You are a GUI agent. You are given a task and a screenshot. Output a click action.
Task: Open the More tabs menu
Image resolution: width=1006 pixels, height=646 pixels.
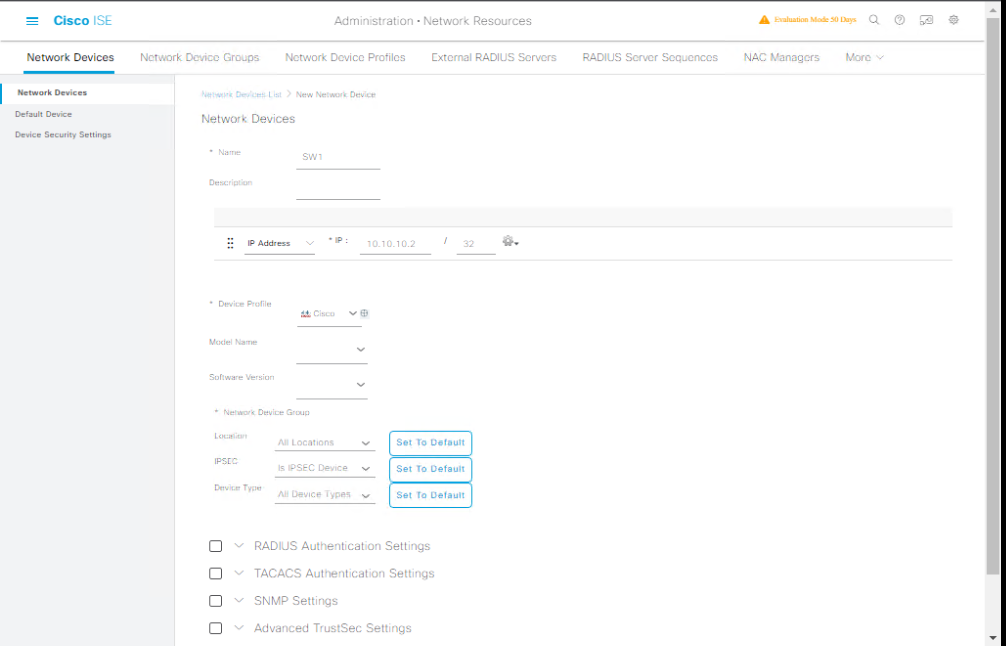864,58
